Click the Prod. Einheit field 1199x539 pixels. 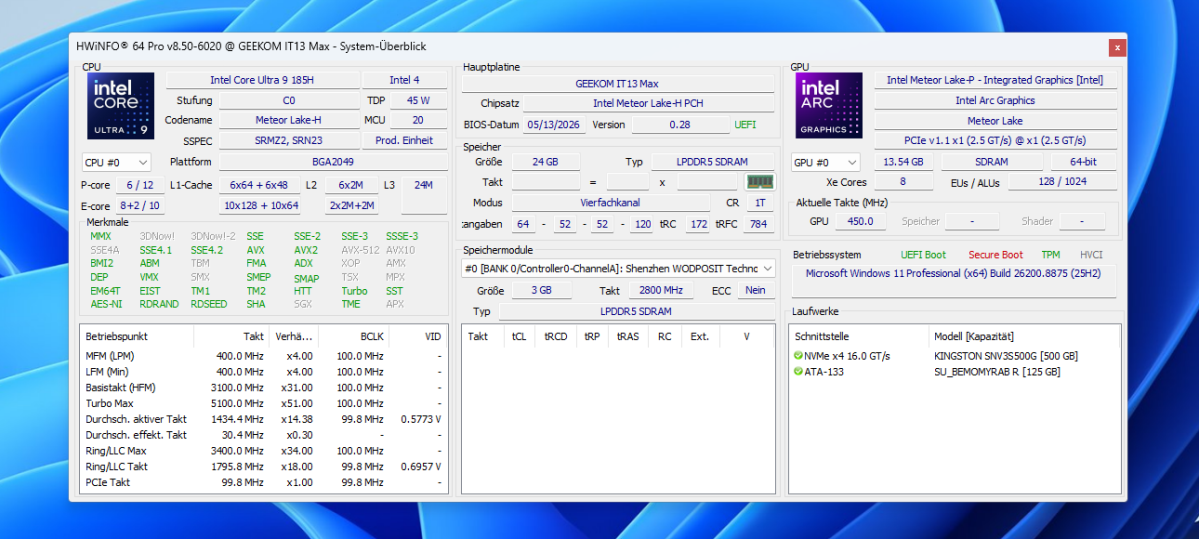pos(405,141)
